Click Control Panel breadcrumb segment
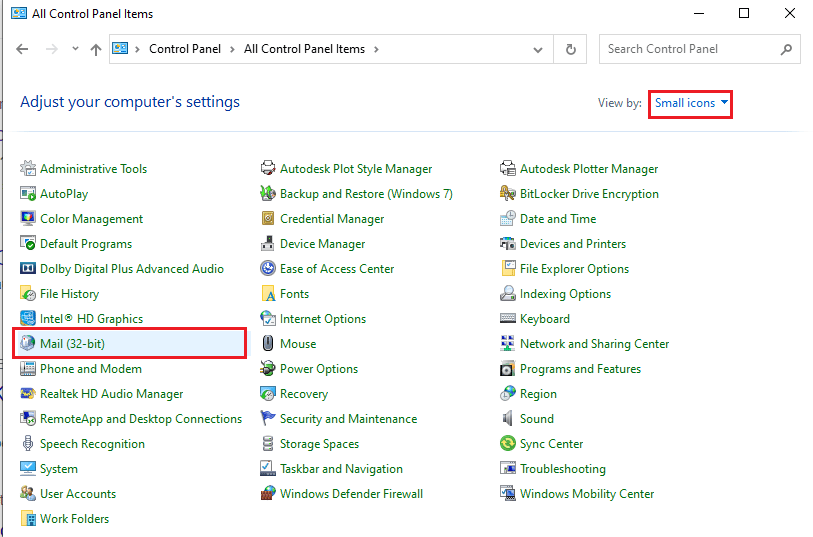Image resolution: width=813 pixels, height=537 pixels. coord(185,49)
